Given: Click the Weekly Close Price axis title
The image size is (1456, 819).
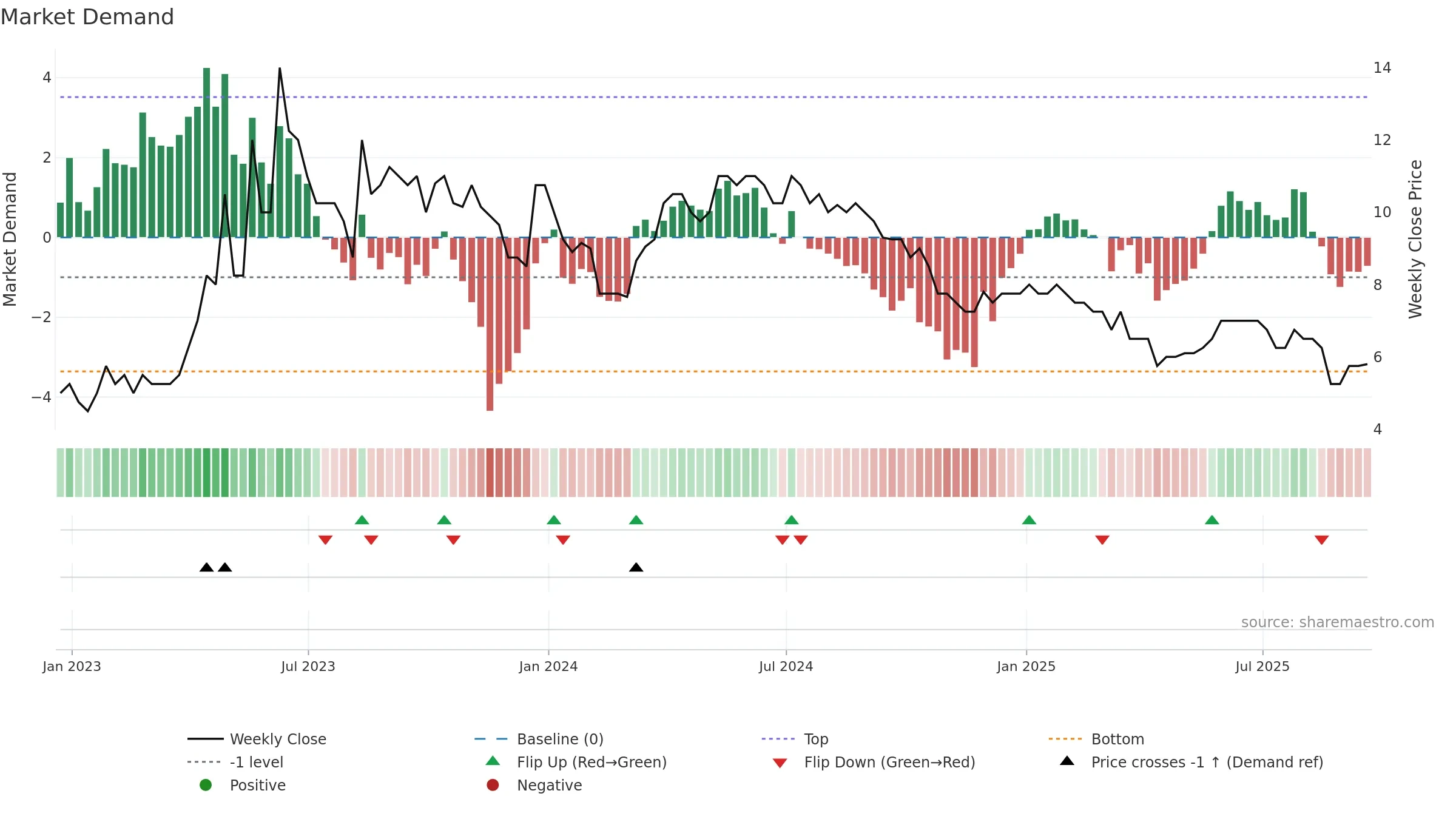Looking at the screenshot, I should click(1415, 239).
